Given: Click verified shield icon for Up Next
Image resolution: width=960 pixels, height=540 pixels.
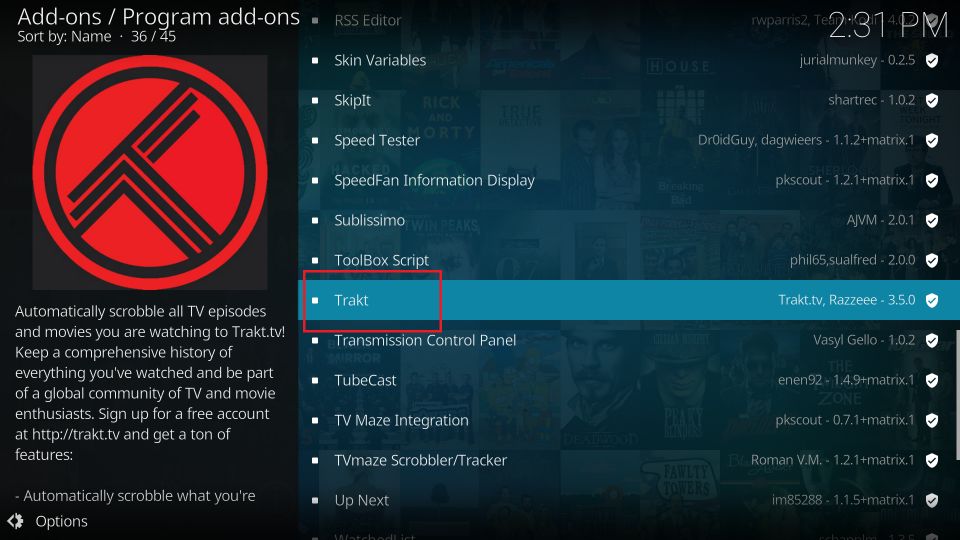Looking at the screenshot, I should coord(932,501).
